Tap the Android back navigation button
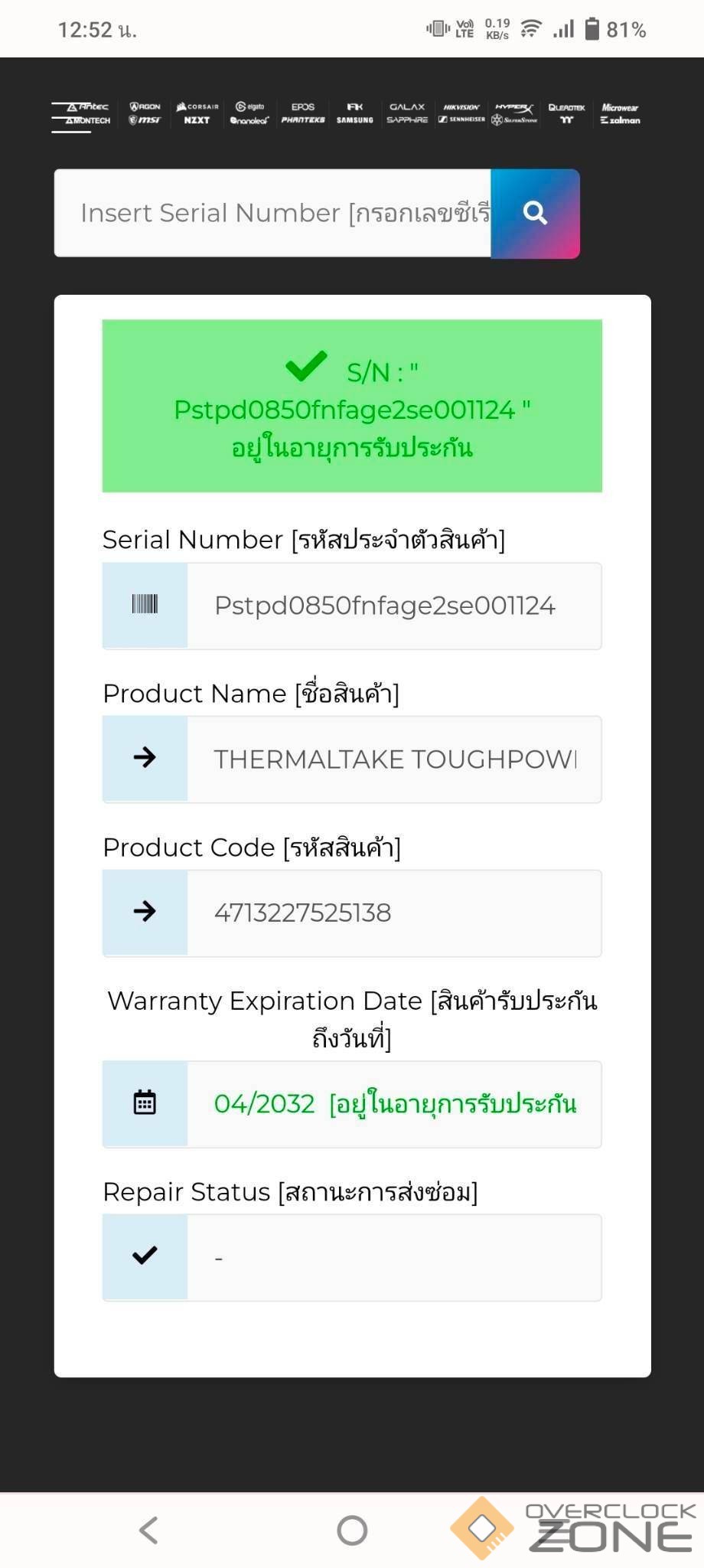704x1568 pixels. [148, 1530]
